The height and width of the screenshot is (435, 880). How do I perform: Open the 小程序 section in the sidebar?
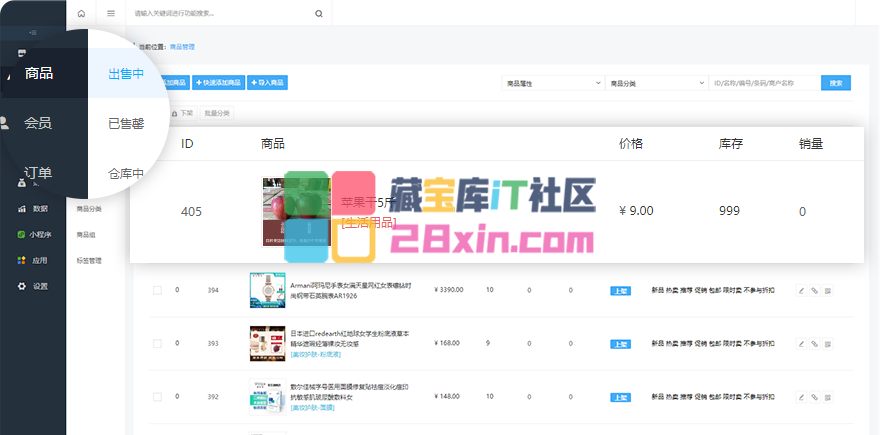click(33, 235)
